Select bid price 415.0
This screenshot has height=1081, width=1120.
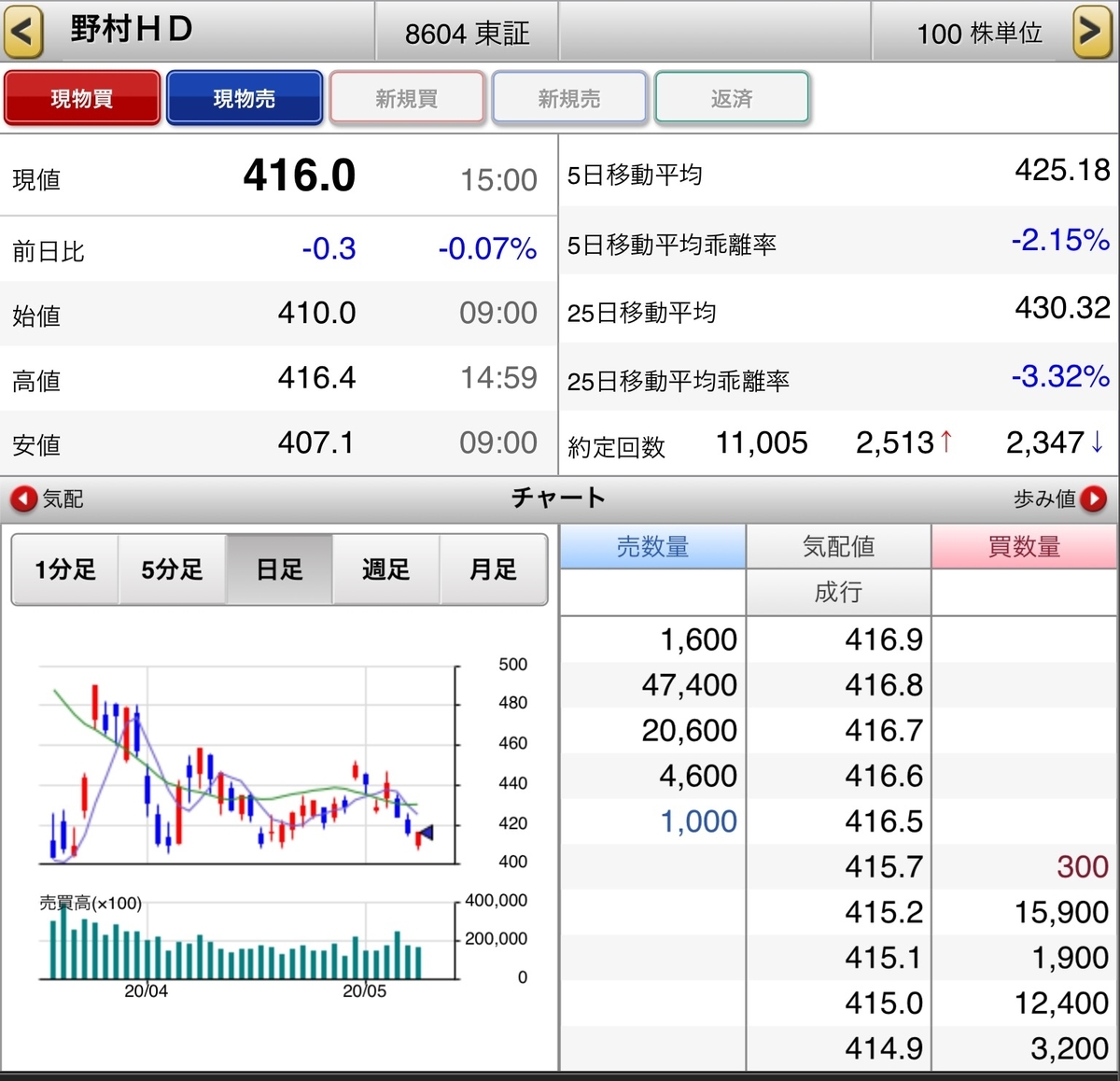(884, 1003)
